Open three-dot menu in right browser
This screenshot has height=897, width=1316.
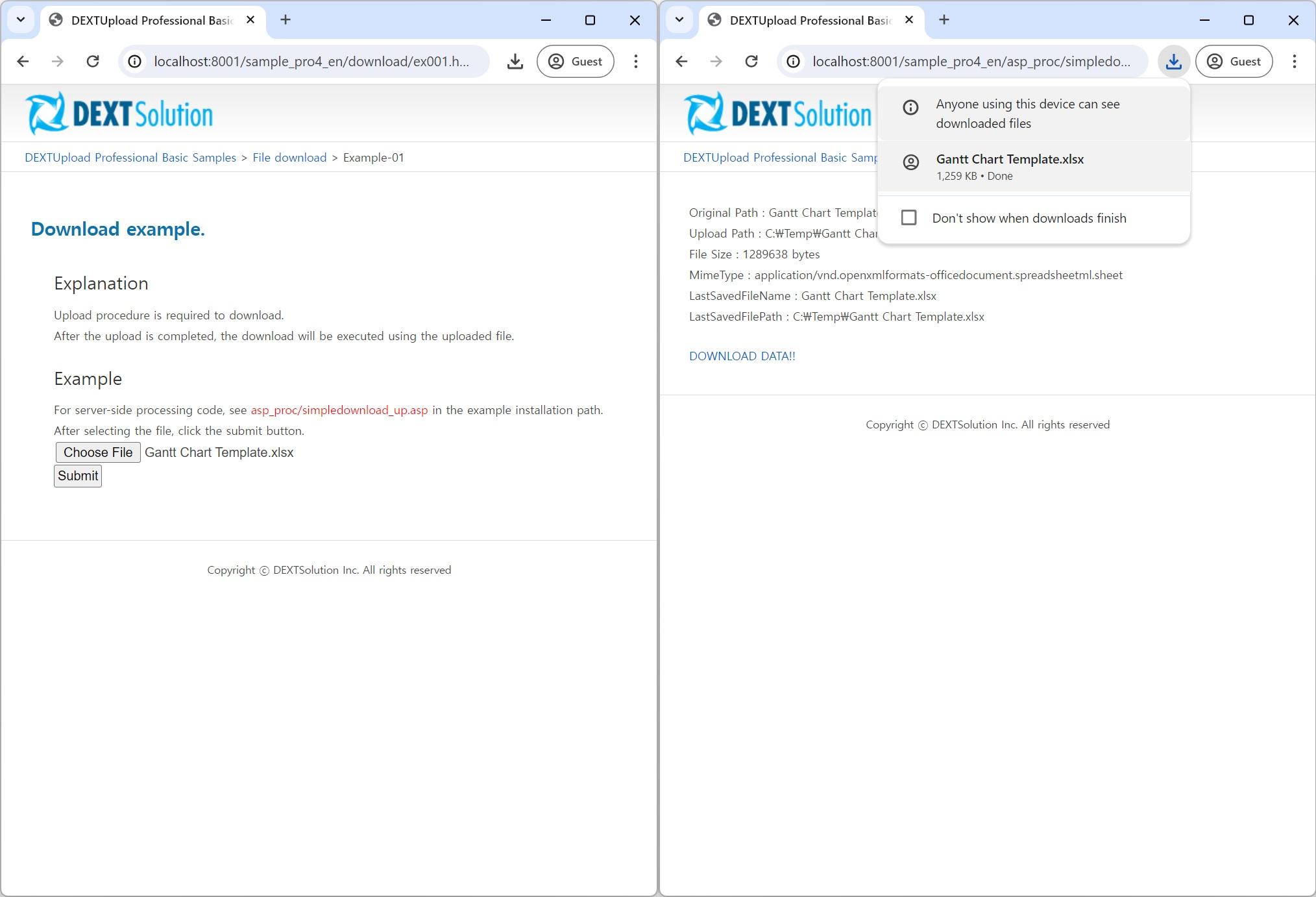pos(1294,62)
